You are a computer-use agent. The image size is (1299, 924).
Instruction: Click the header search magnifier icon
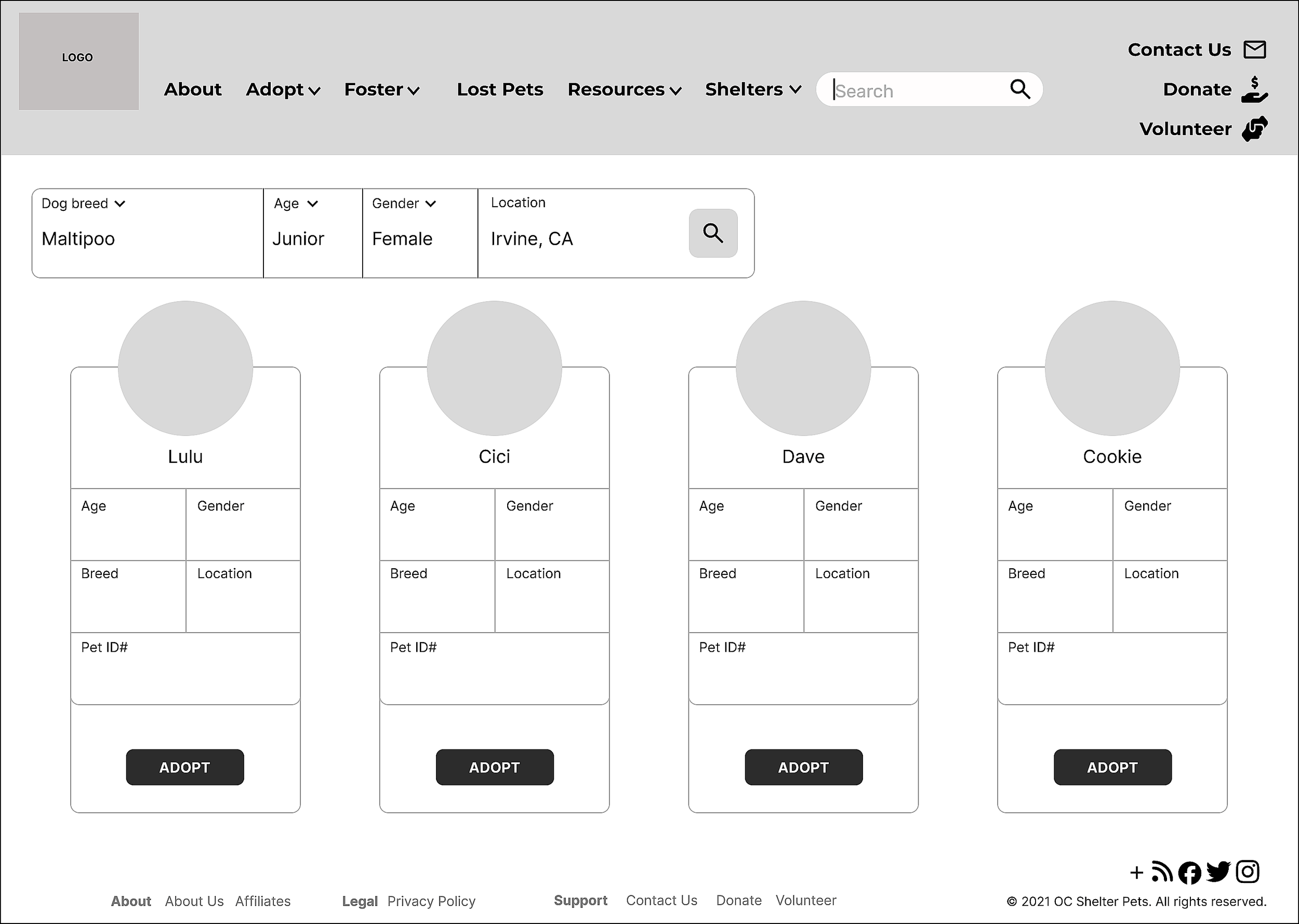click(1019, 89)
